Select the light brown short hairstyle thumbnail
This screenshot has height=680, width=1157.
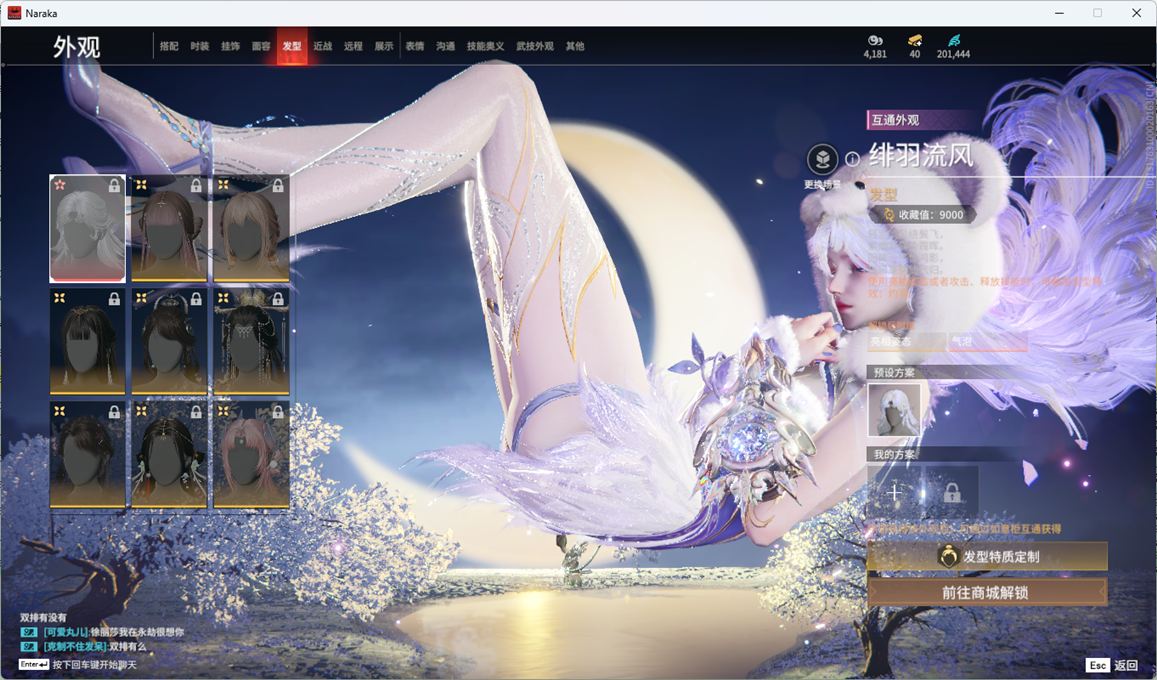click(251, 229)
